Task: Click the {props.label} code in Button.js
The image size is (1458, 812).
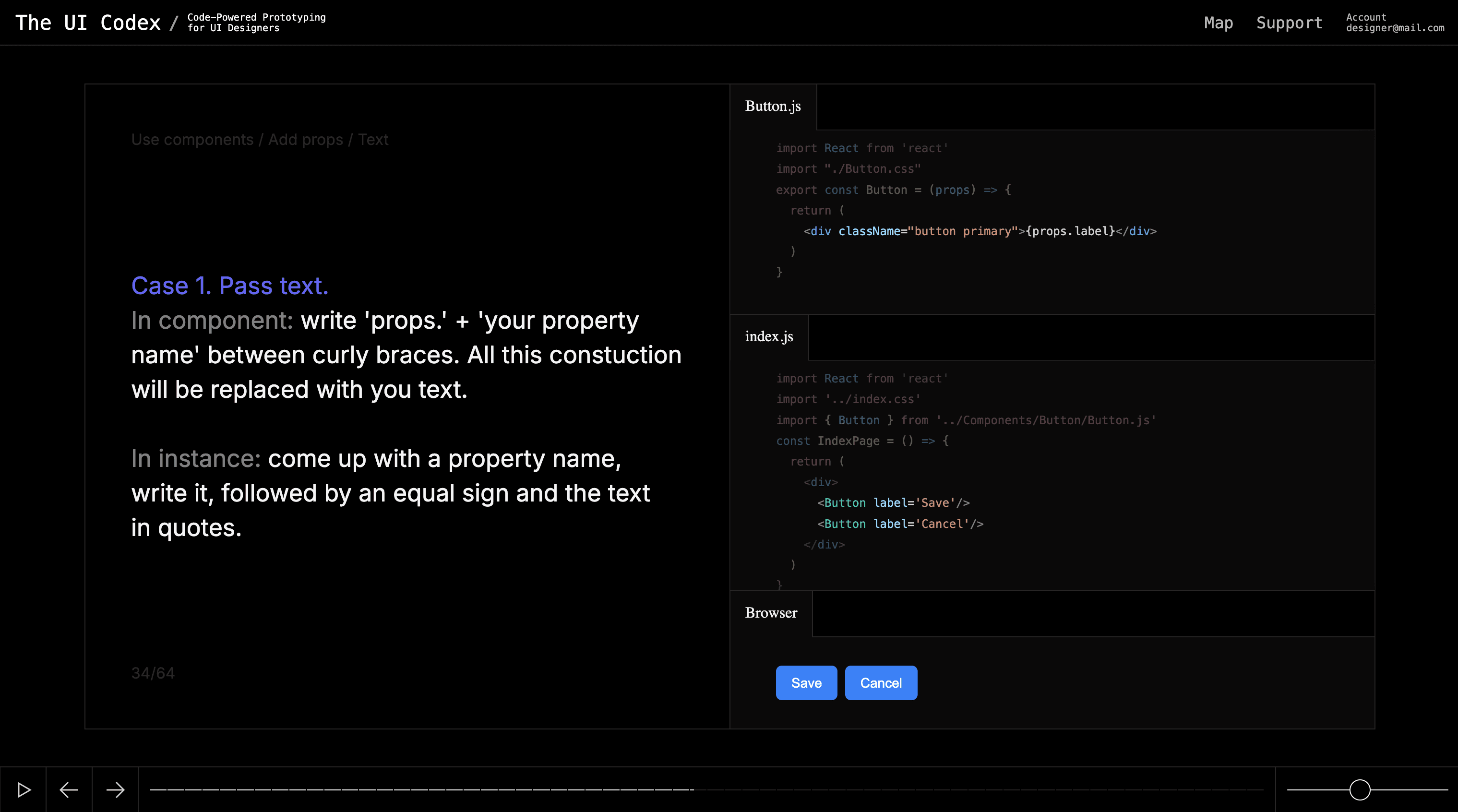Action: pyautogui.click(x=1070, y=231)
